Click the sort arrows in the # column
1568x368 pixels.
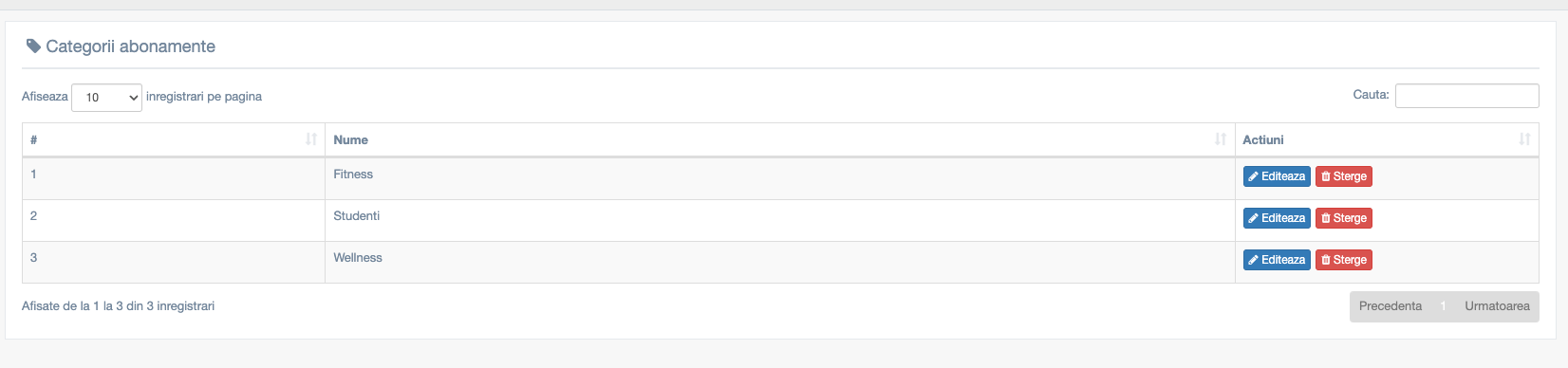pyautogui.click(x=311, y=139)
